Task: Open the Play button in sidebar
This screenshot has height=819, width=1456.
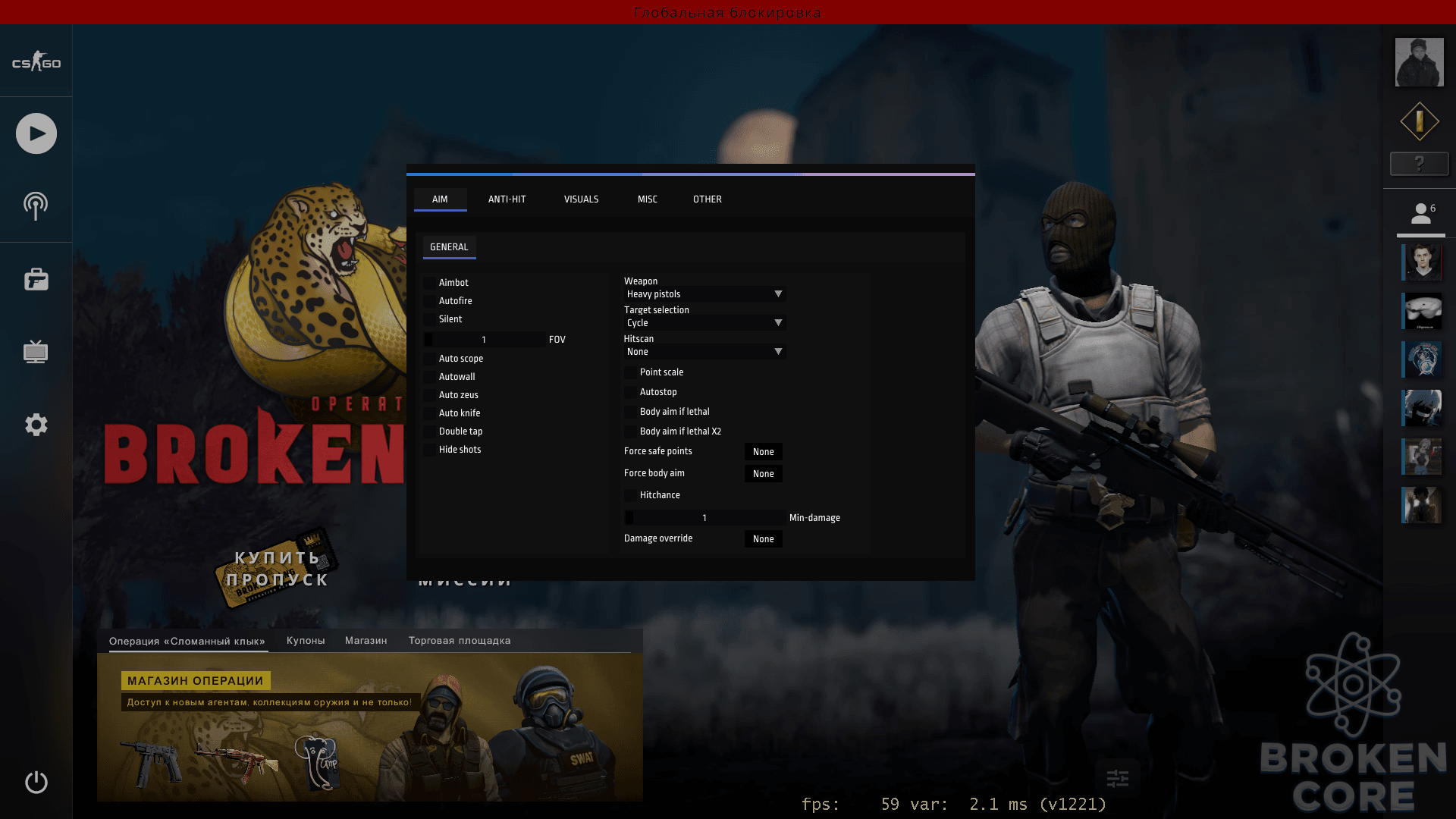Action: click(x=36, y=133)
